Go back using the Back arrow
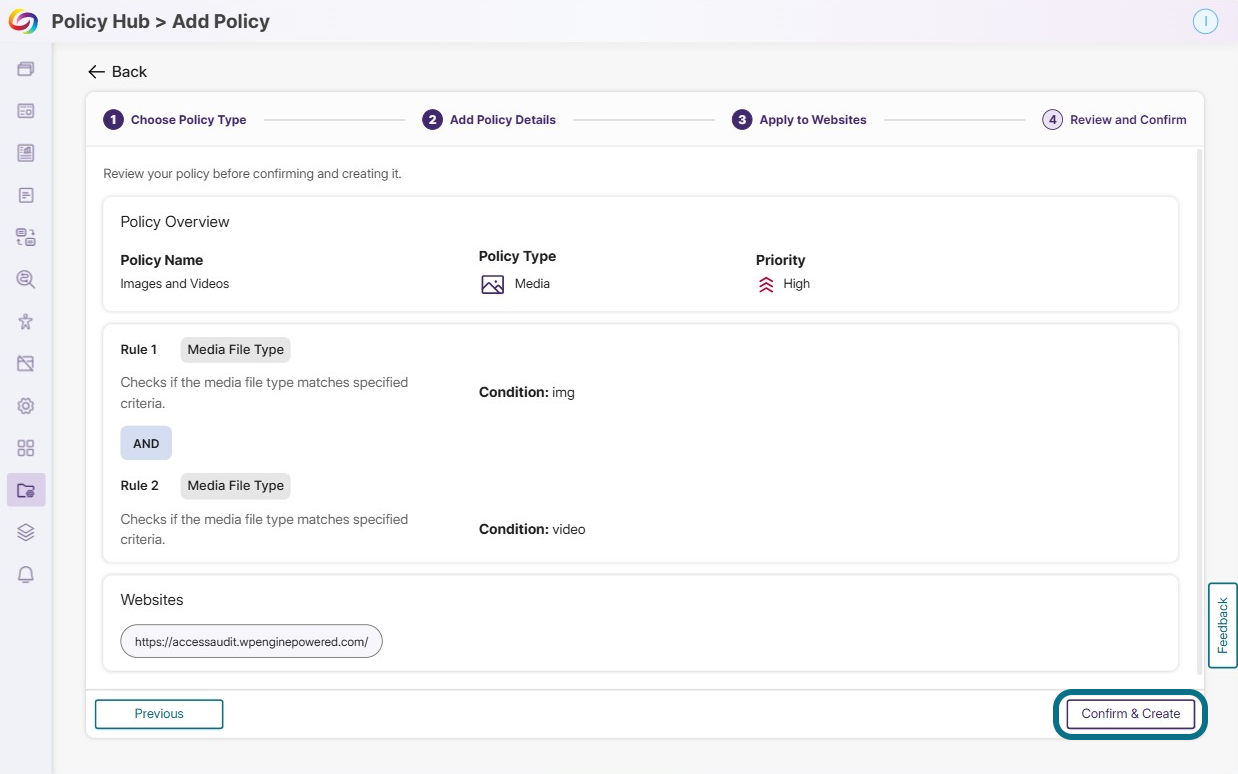The height and width of the screenshot is (774, 1238). click(x=117, y=72)
